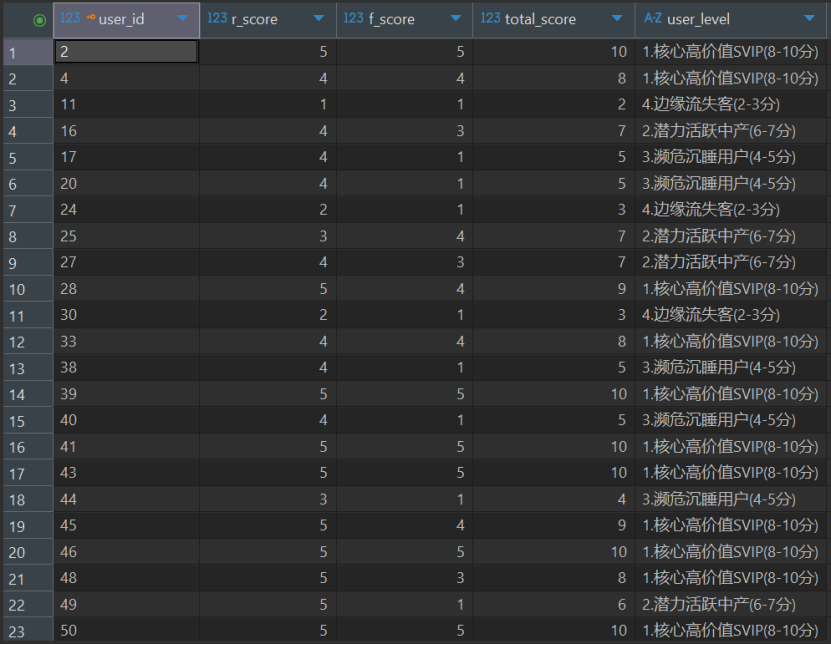
Task: Click the key icon beside user_id
Action: pyautogui.click(x=91, y=17)
